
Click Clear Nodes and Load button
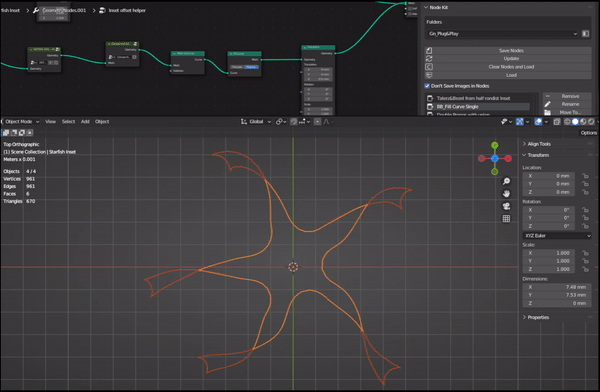[508, 67]
